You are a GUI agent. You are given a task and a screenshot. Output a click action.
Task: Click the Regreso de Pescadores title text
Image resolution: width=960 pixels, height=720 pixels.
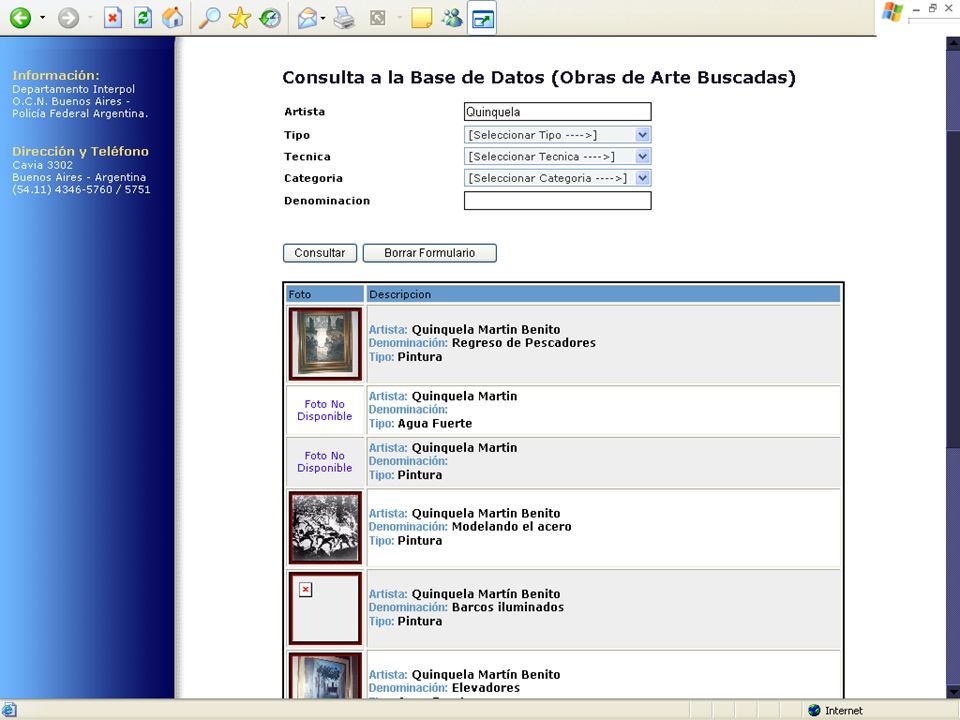[x=523, y=343]
